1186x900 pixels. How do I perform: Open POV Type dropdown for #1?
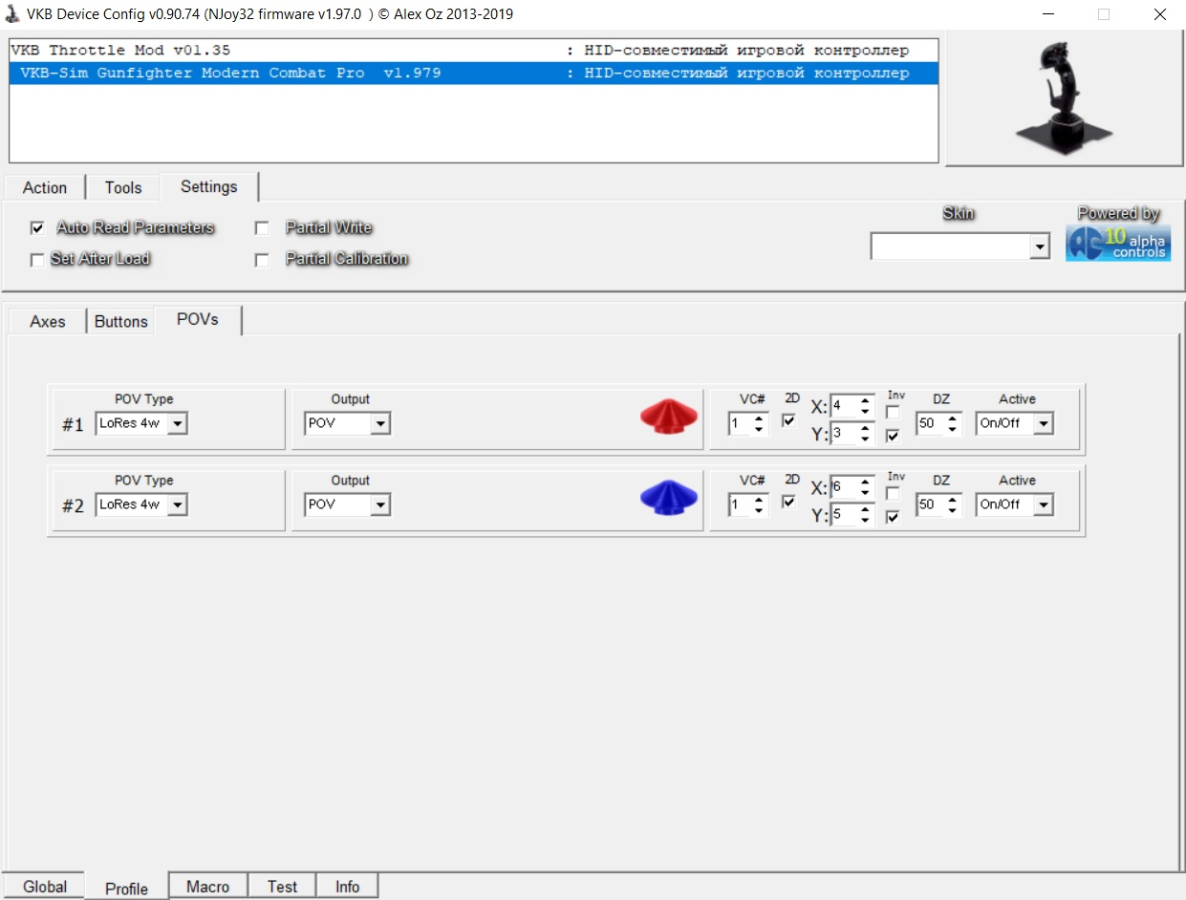(x=177, y=424)
